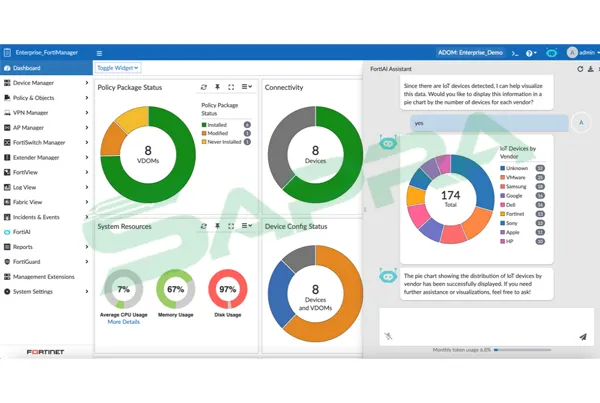Open Policy & Objects in the sidebar
The image size is (600, 403).
tap(46, 98)
